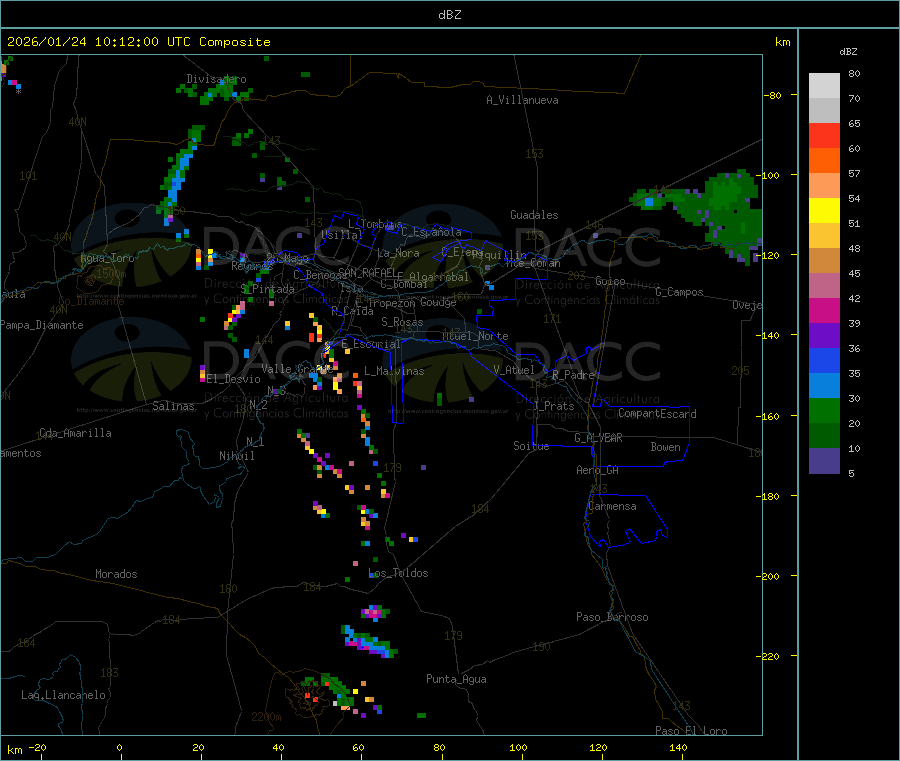
Task: Click the S_Rosas map label
Action: pyautogui.click(x=402, y=322)
